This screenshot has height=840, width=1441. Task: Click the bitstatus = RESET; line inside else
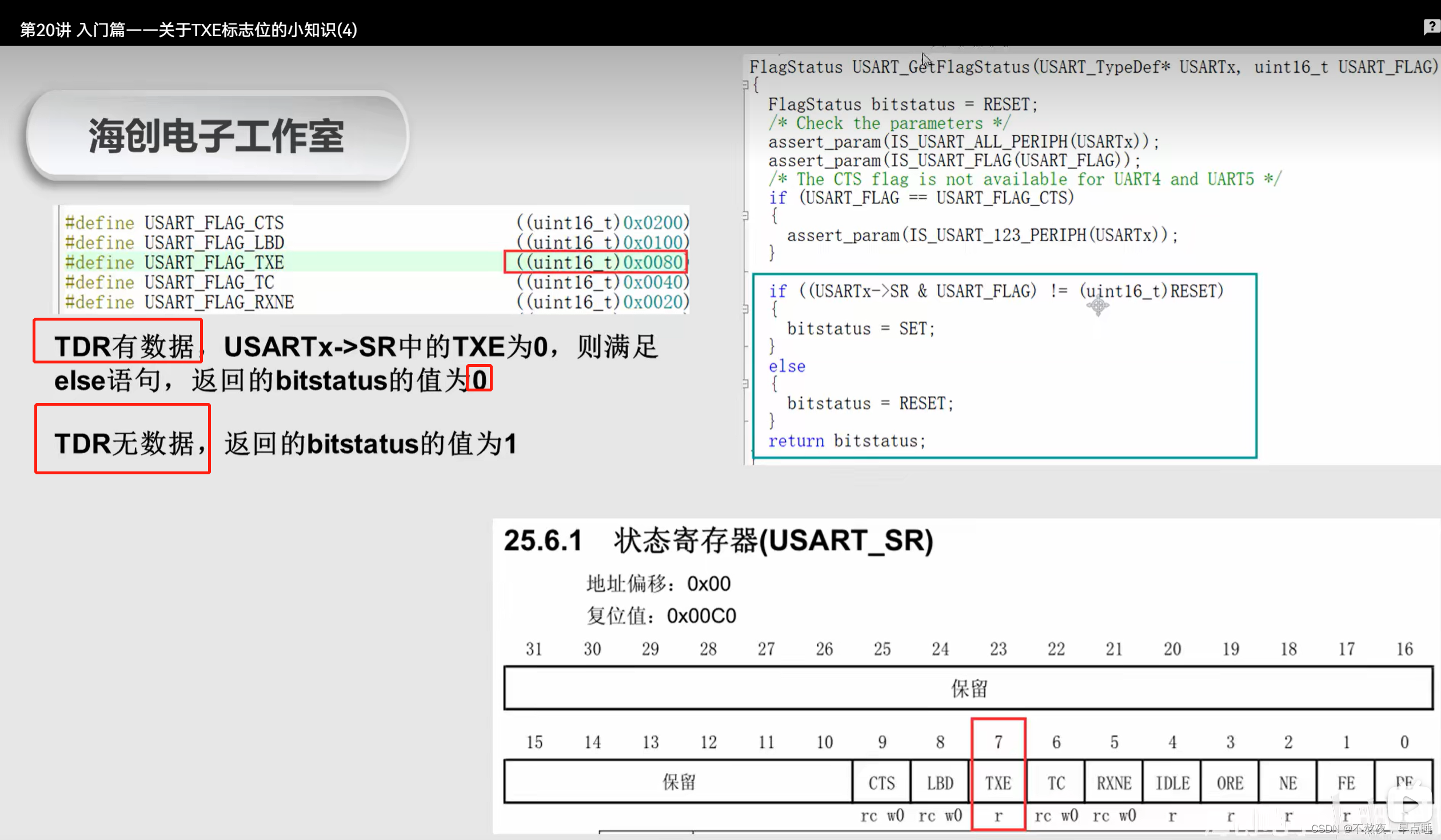(x=871, y=403)
